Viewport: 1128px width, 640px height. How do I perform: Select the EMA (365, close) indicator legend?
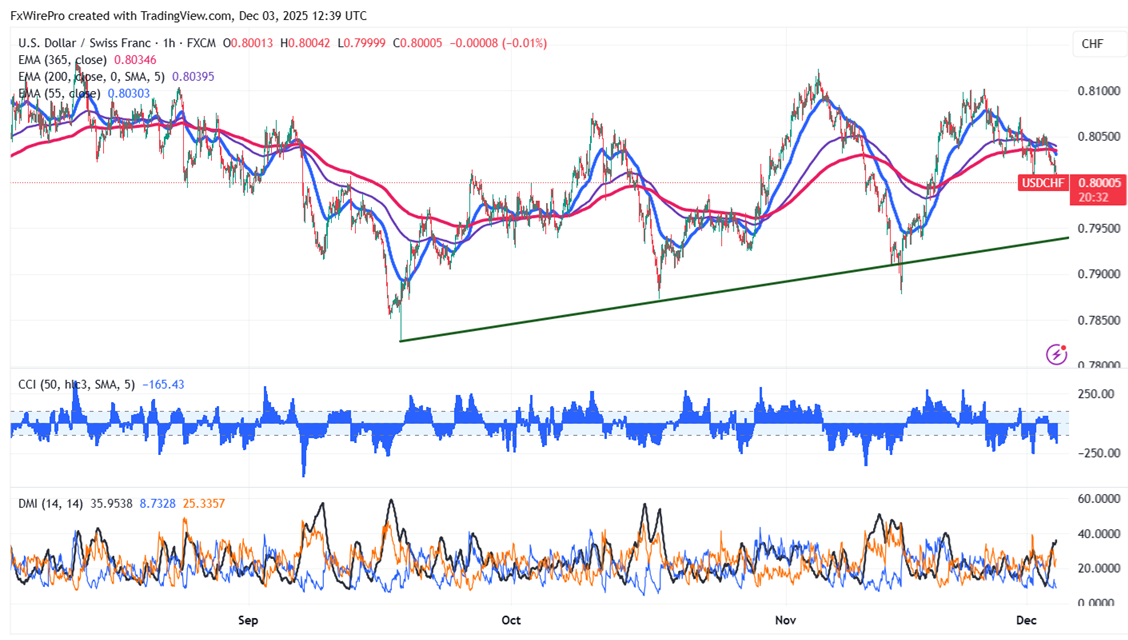[x=63, y=60]
